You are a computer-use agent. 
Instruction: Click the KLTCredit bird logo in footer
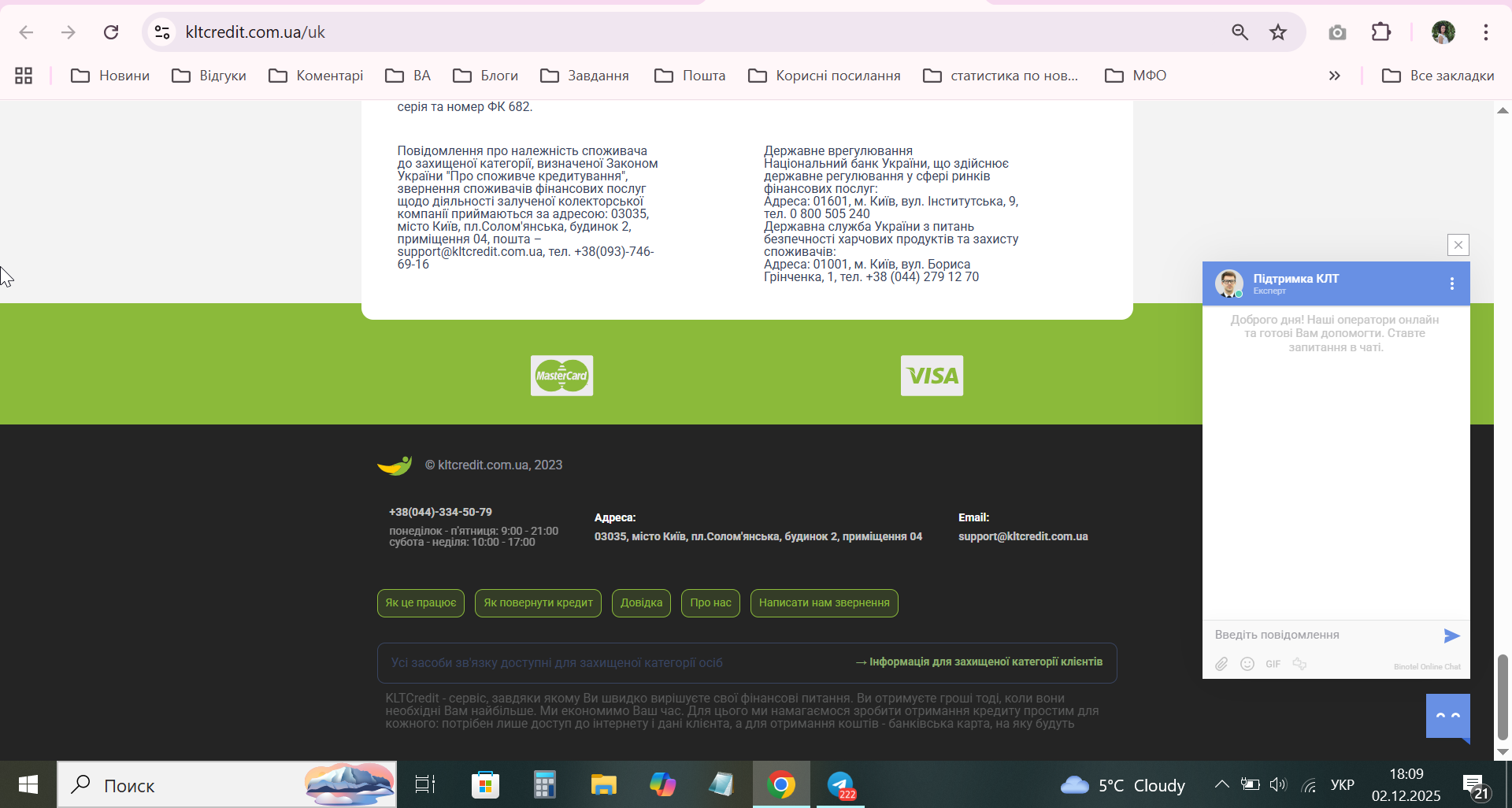pyautogui.click(x=395, y=465)
